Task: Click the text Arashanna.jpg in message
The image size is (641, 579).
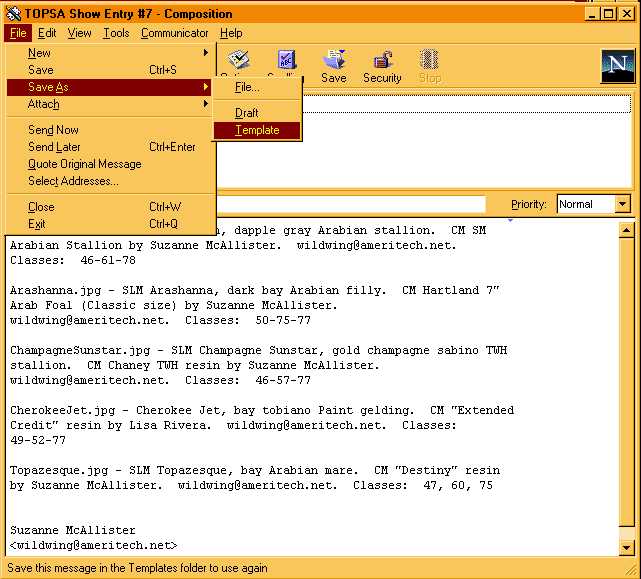Action: 55,290
